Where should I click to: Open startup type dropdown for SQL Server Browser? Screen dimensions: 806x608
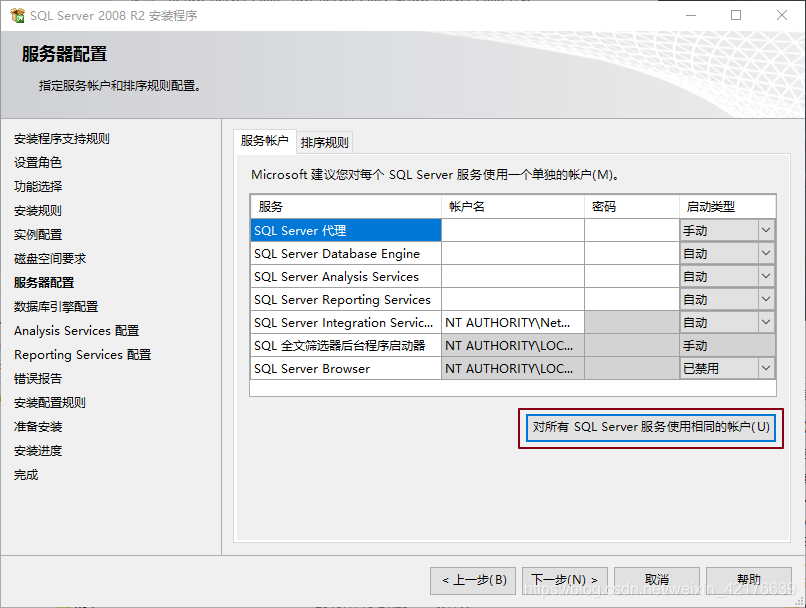(766, 368)
